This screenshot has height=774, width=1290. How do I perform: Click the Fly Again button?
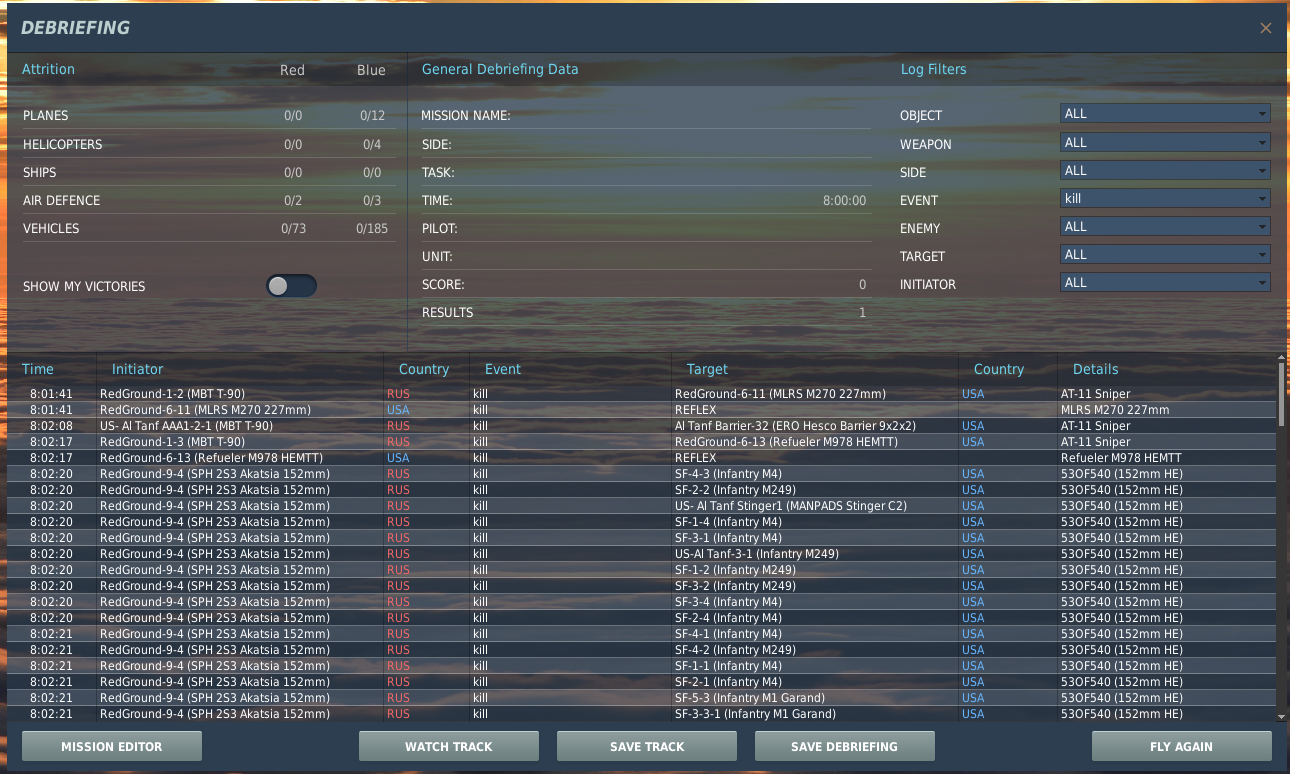coord(1182,746)
